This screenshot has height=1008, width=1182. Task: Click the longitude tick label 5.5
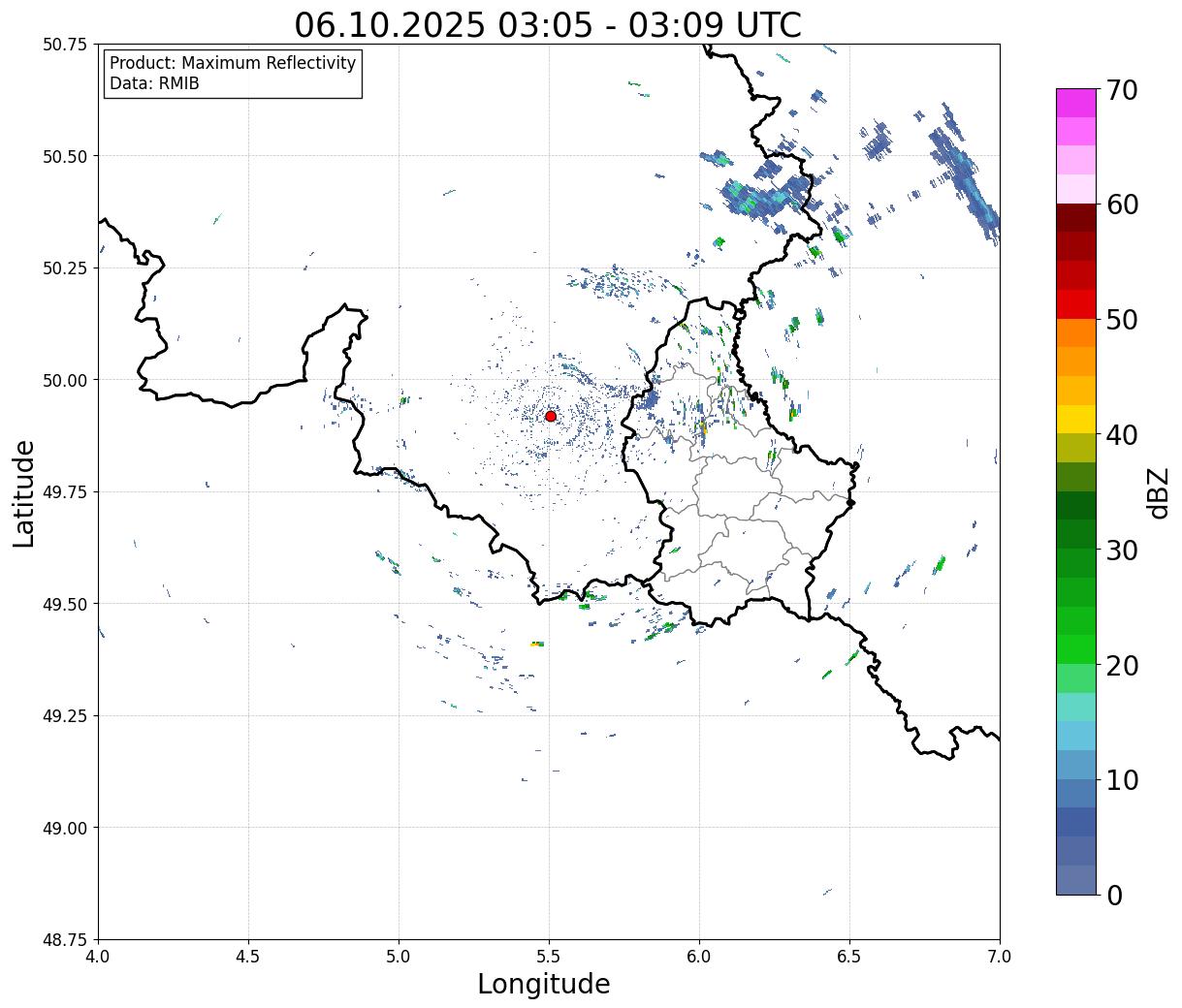tap(549, 957)
